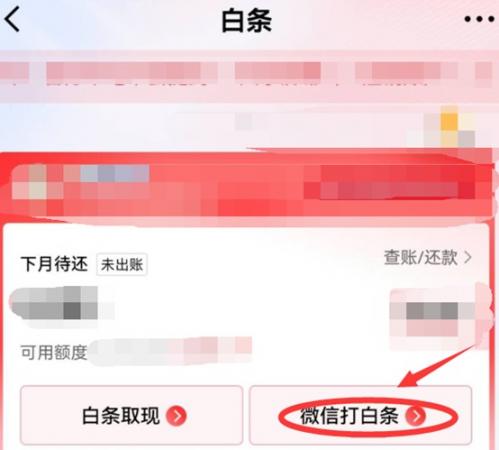The width and height of the screenshot is (499, 450).
Task: Tap the back arrow icon
Action: point(12,19)
